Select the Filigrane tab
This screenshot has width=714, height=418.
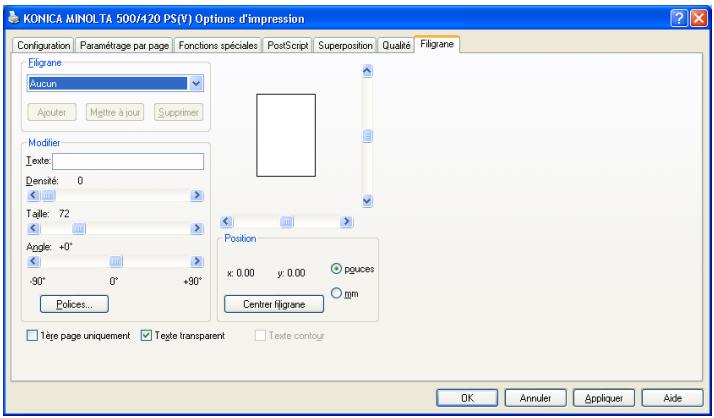pyautogui.click(x=437, y=44)
